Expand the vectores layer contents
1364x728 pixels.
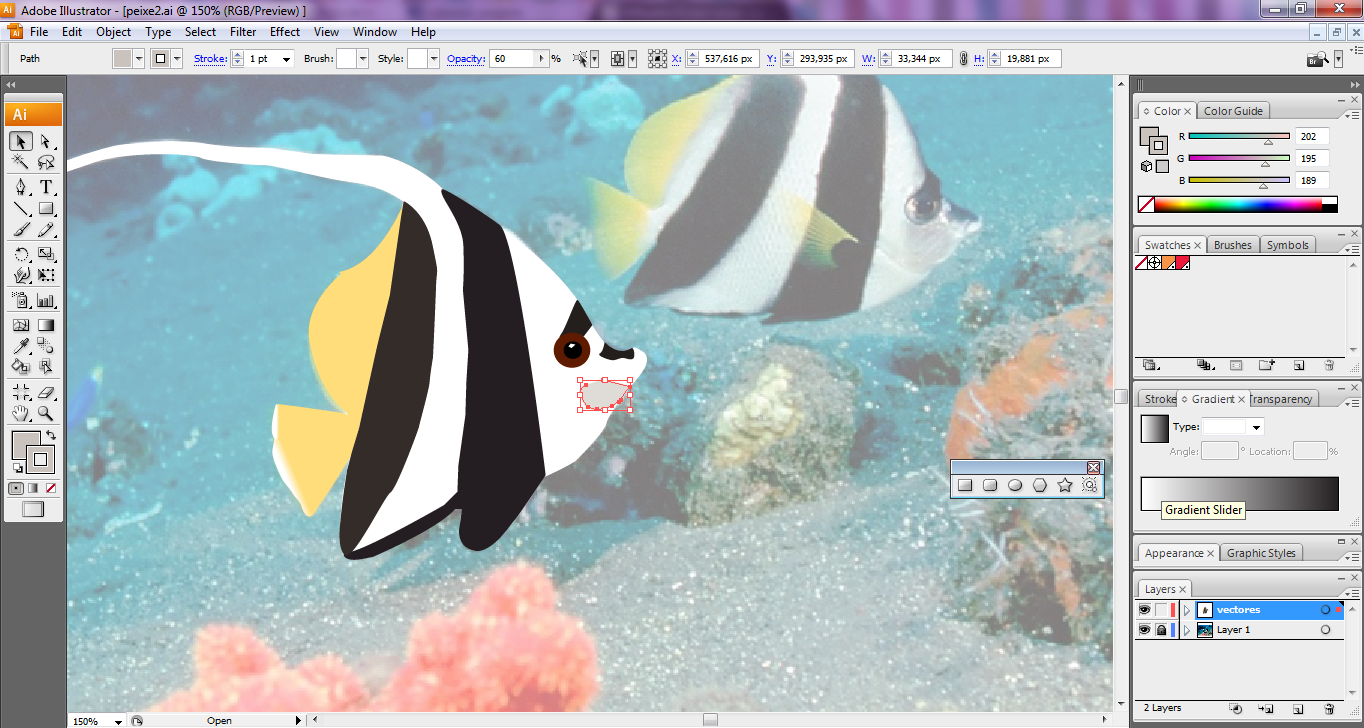coord(1187,610)
